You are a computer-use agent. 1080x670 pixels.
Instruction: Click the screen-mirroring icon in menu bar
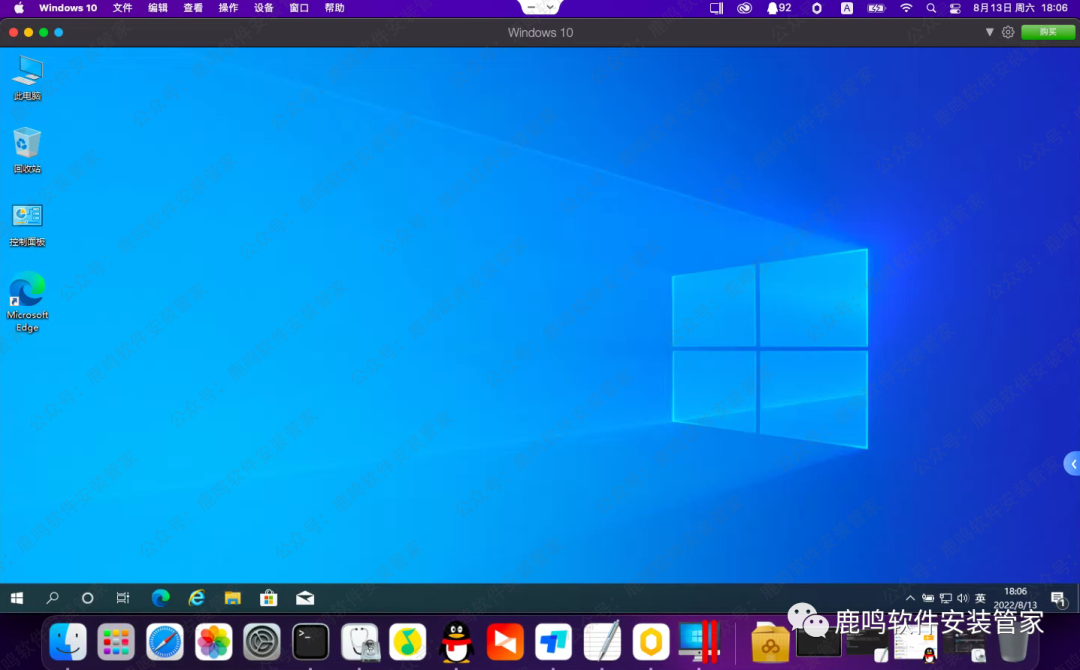716,8
